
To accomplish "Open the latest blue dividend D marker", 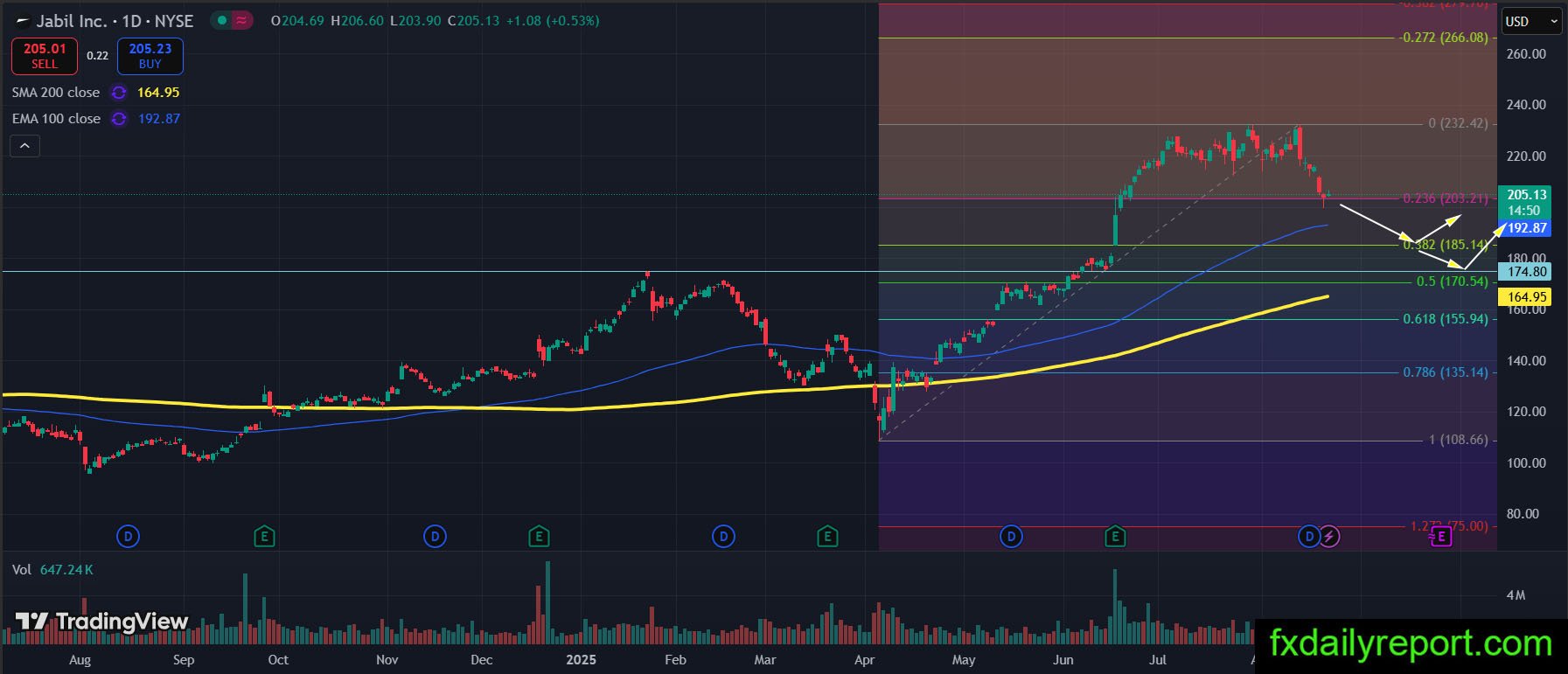I will tap(1309, 536).
